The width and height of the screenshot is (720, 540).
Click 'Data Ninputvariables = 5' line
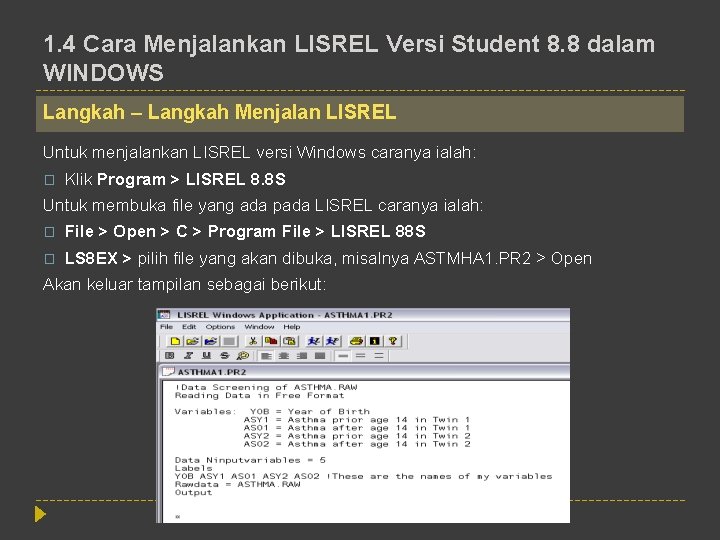[x=250, y=460]
